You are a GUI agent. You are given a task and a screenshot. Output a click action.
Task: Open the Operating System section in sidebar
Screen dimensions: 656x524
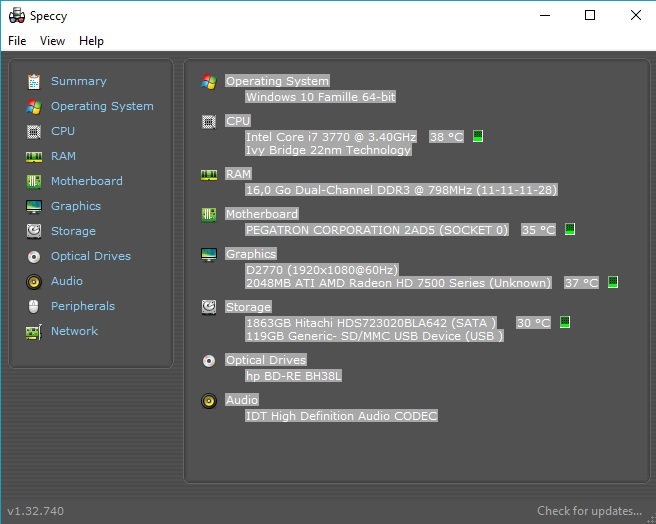pos(102,106)
